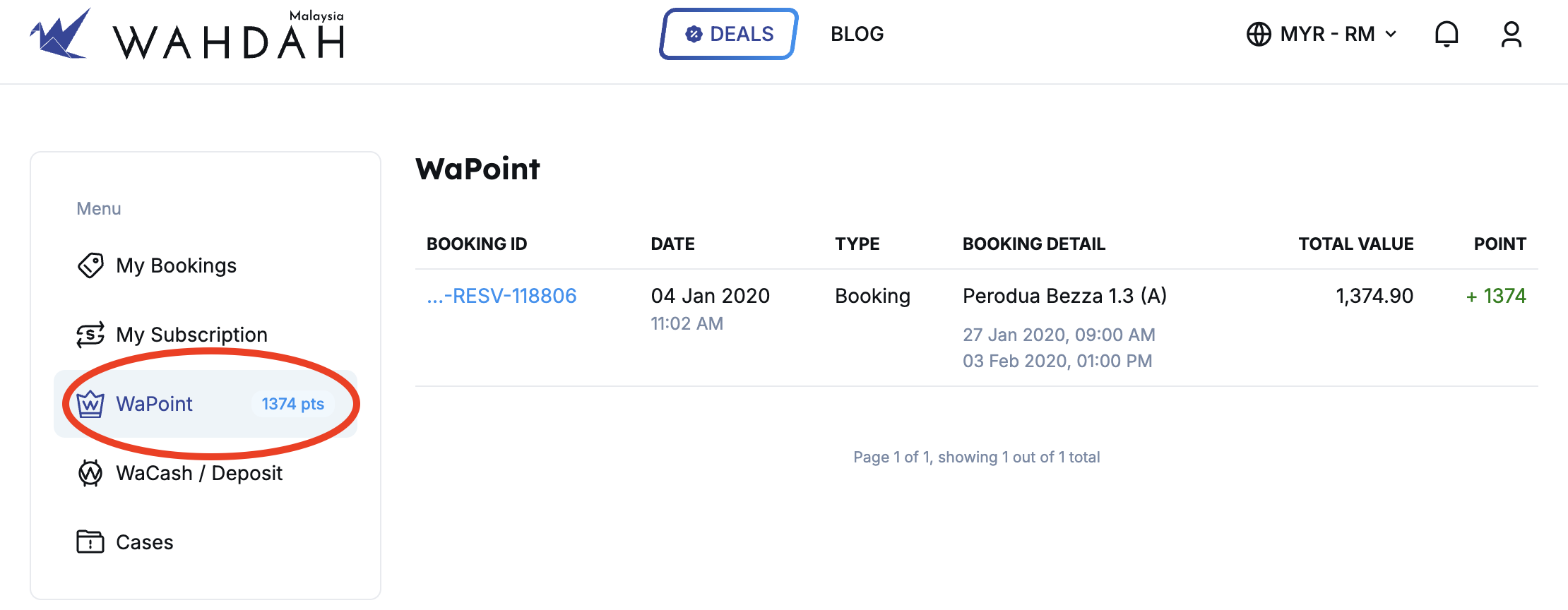Open the DEALS button
This screenshot has width=1568, height=610.
pos(729,34)
